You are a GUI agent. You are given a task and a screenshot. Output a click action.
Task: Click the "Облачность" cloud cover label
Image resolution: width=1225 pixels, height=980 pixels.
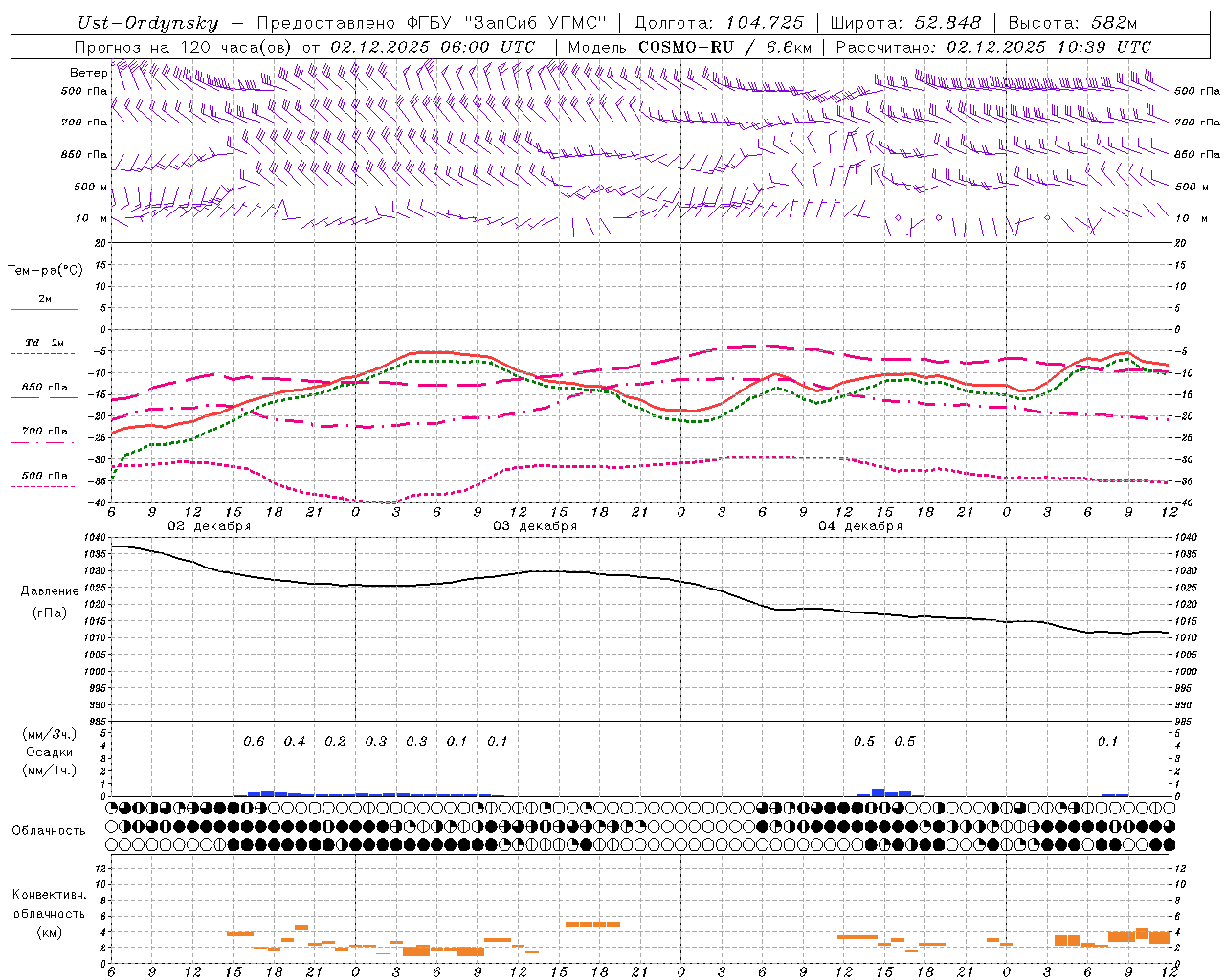[x=49, y=831]
